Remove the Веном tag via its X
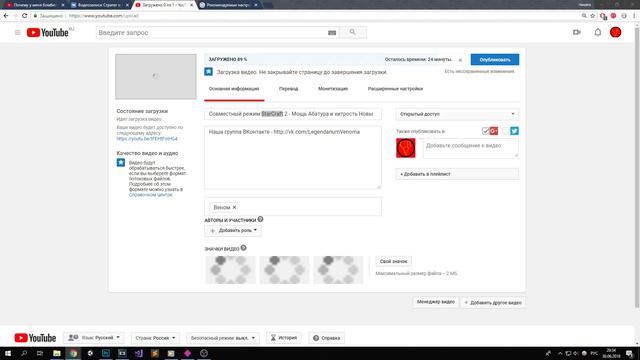Viewport: 640px width, 360px height. 234,207
